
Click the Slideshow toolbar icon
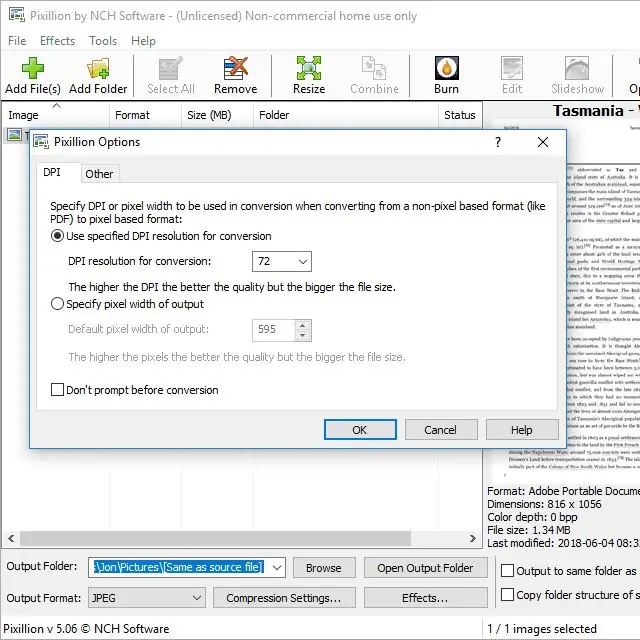point(577,76)
